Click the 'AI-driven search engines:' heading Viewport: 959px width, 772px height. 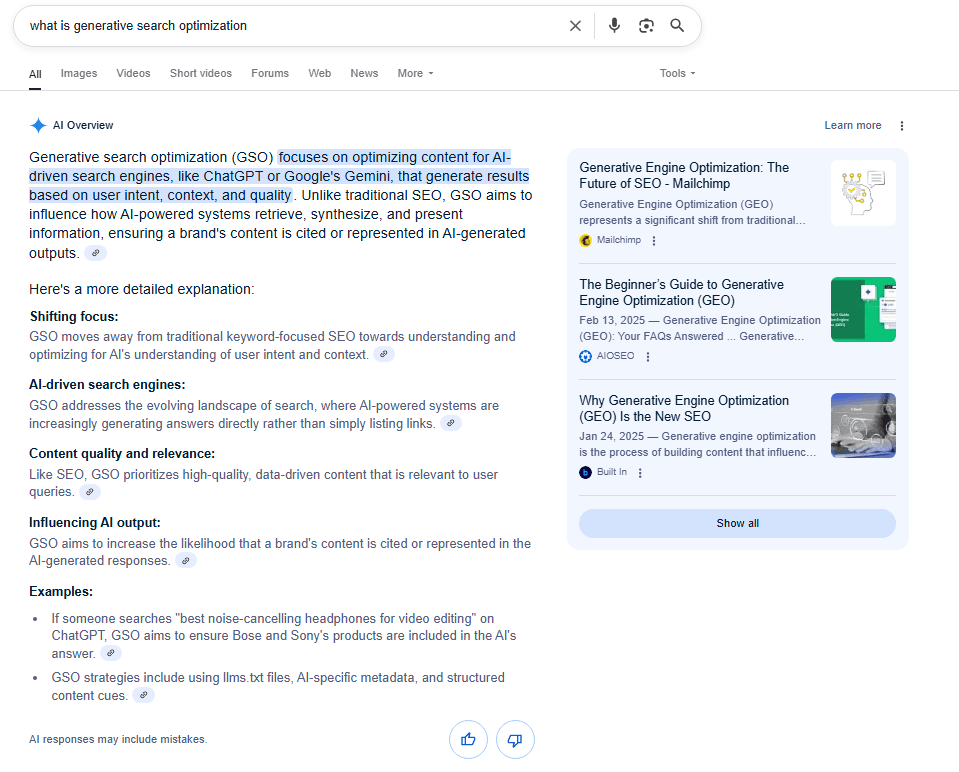(107, 385)
